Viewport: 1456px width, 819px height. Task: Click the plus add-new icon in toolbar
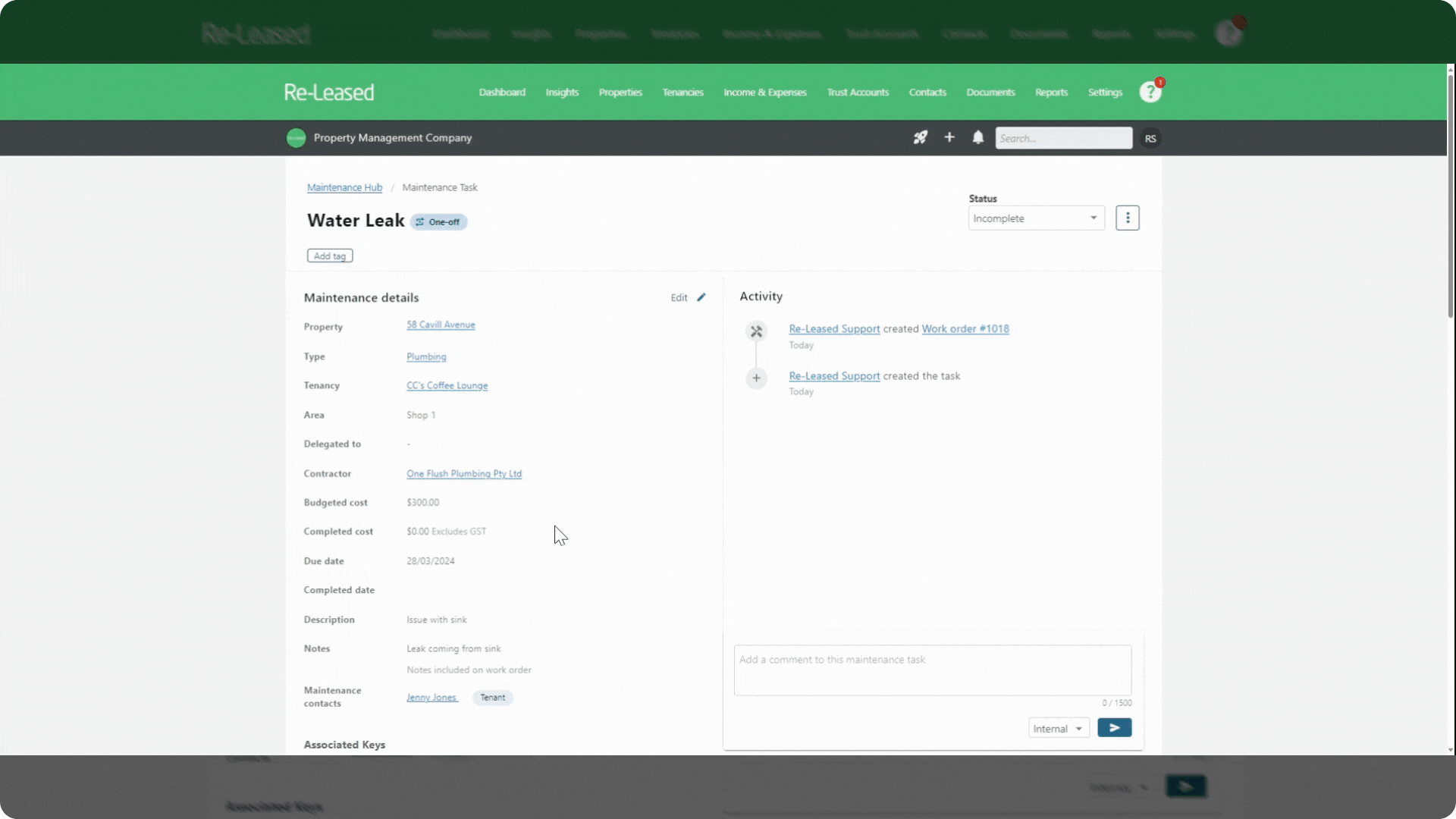[949, 137]
